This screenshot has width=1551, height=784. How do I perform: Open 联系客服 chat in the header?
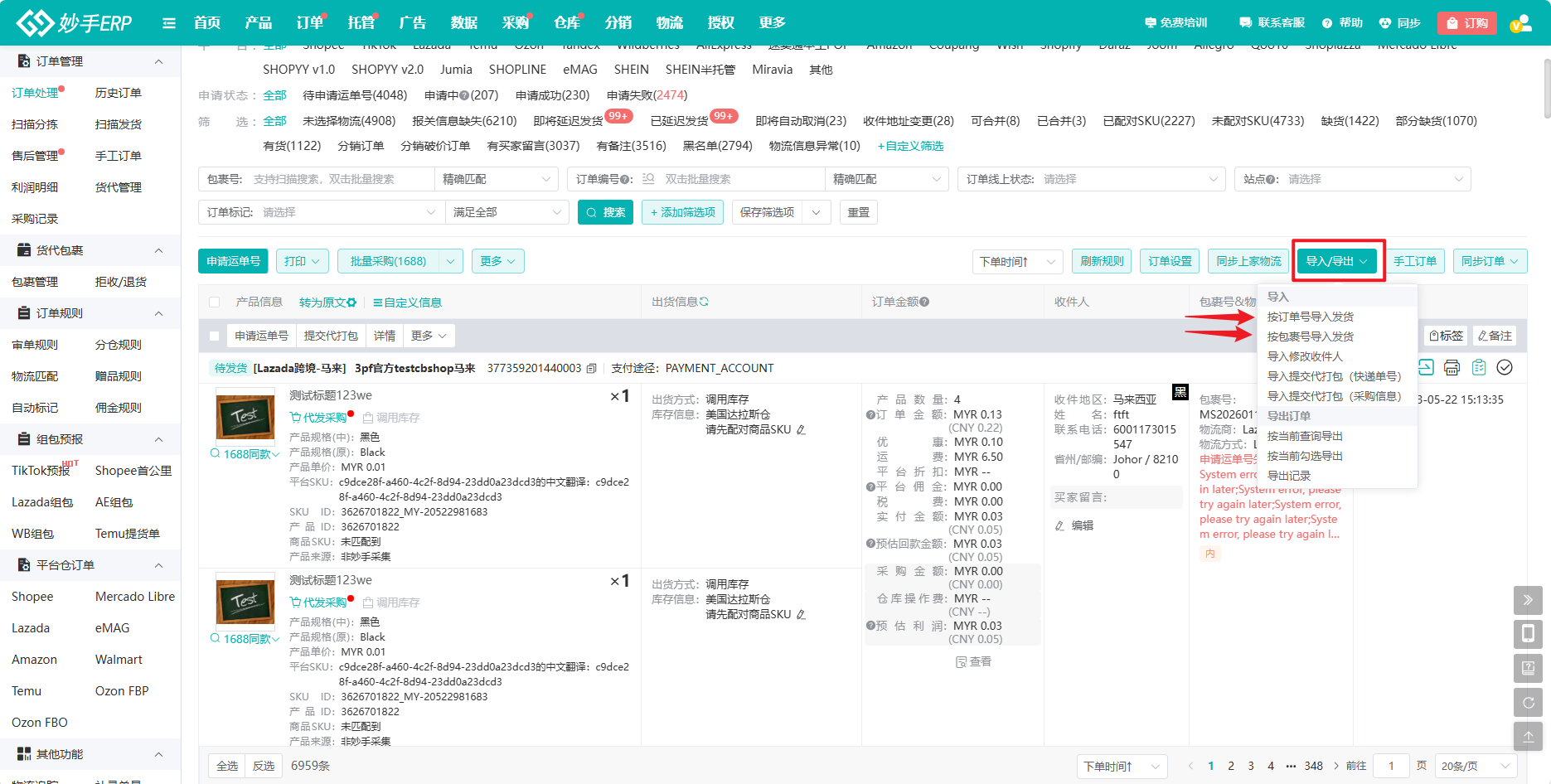(1272, 23)
